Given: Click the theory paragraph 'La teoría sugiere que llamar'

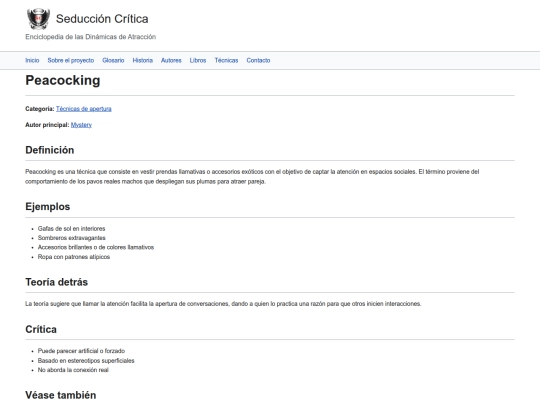Looking at the screenshot, I should [x=223, y=304].
